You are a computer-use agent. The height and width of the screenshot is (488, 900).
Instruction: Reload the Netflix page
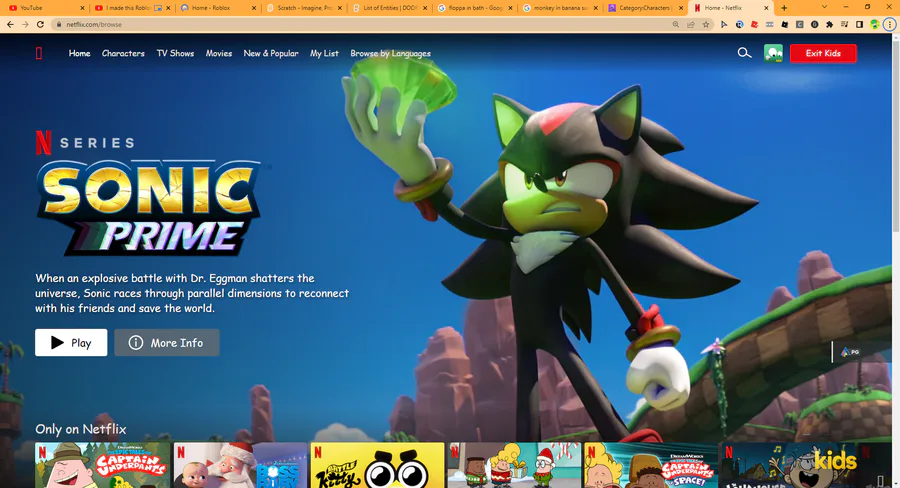pyautogui.click(x=40, y=25)
